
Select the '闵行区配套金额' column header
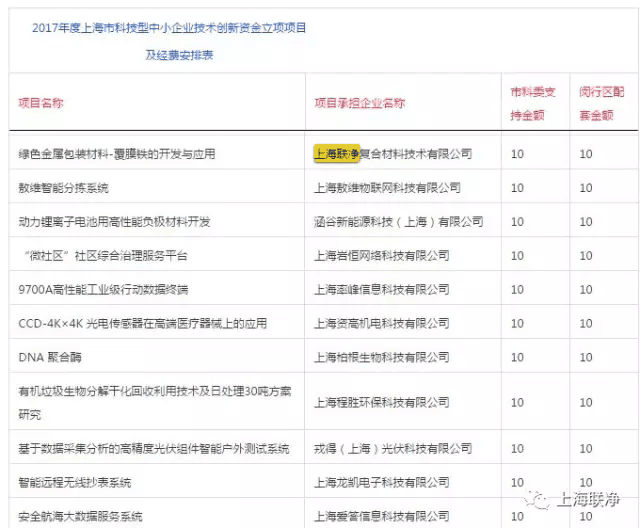click(x=601, y=104)
